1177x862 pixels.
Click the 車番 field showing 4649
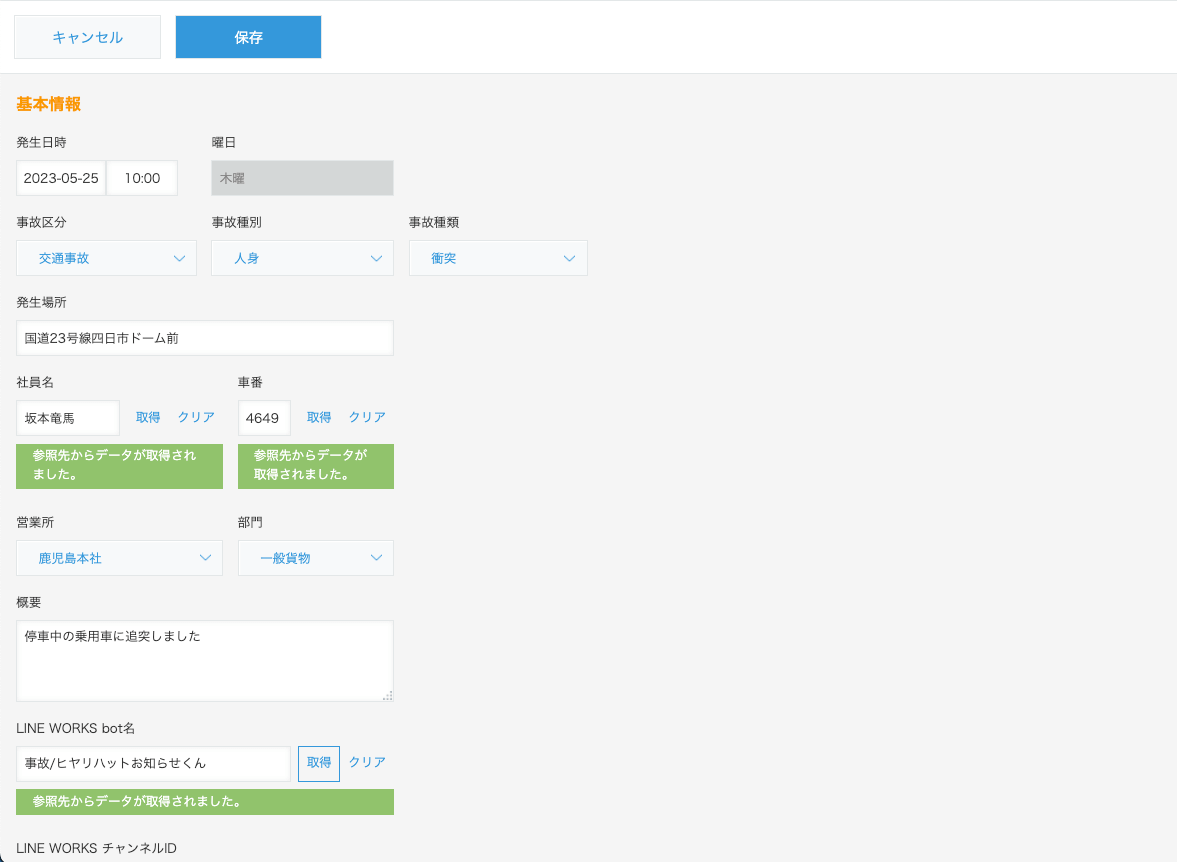(x=264, y=418)
